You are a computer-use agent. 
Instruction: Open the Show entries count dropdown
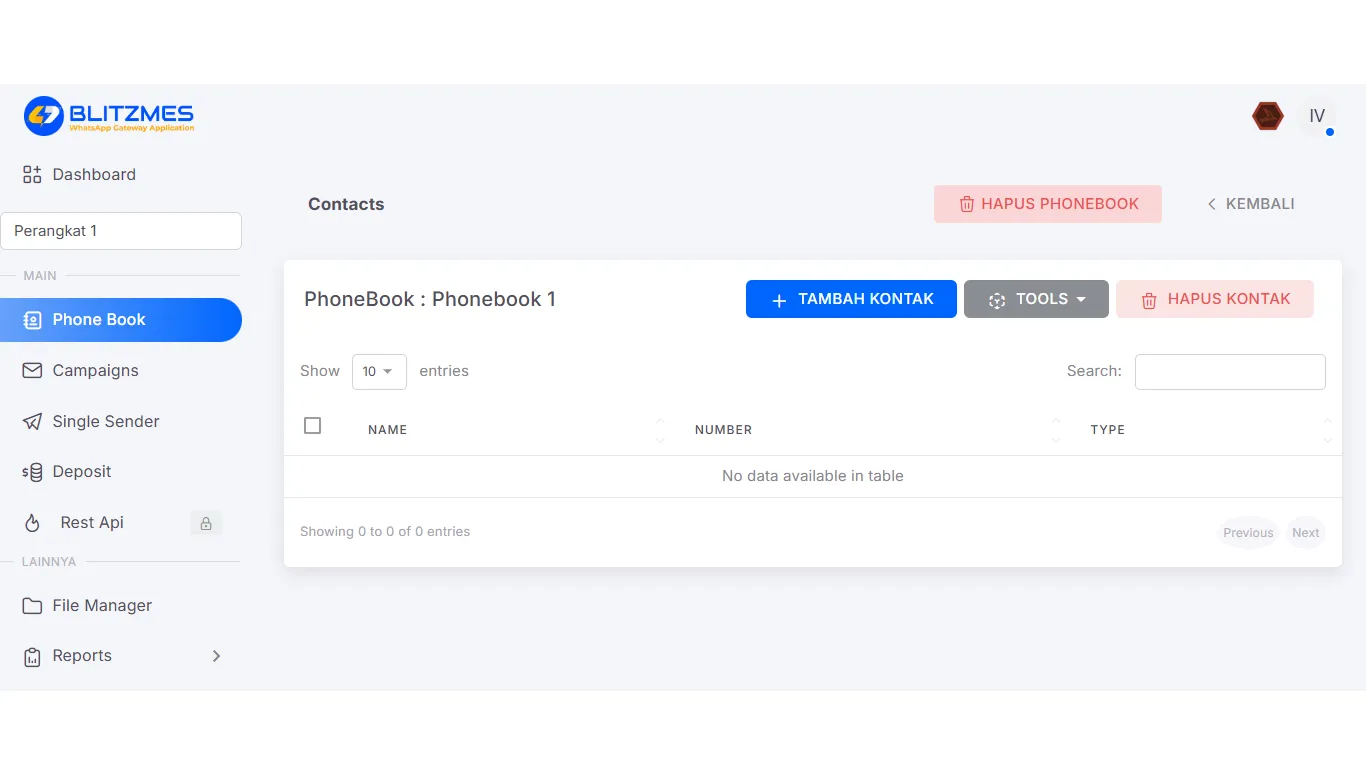(x=379, y=372)
